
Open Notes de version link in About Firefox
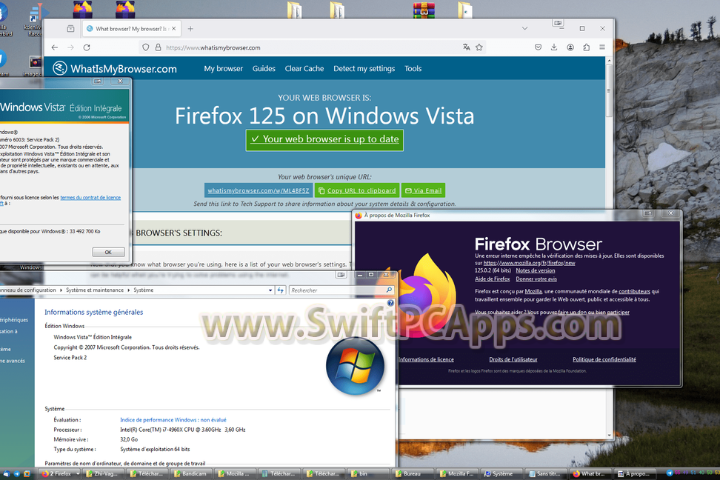[x=535, y=271]
